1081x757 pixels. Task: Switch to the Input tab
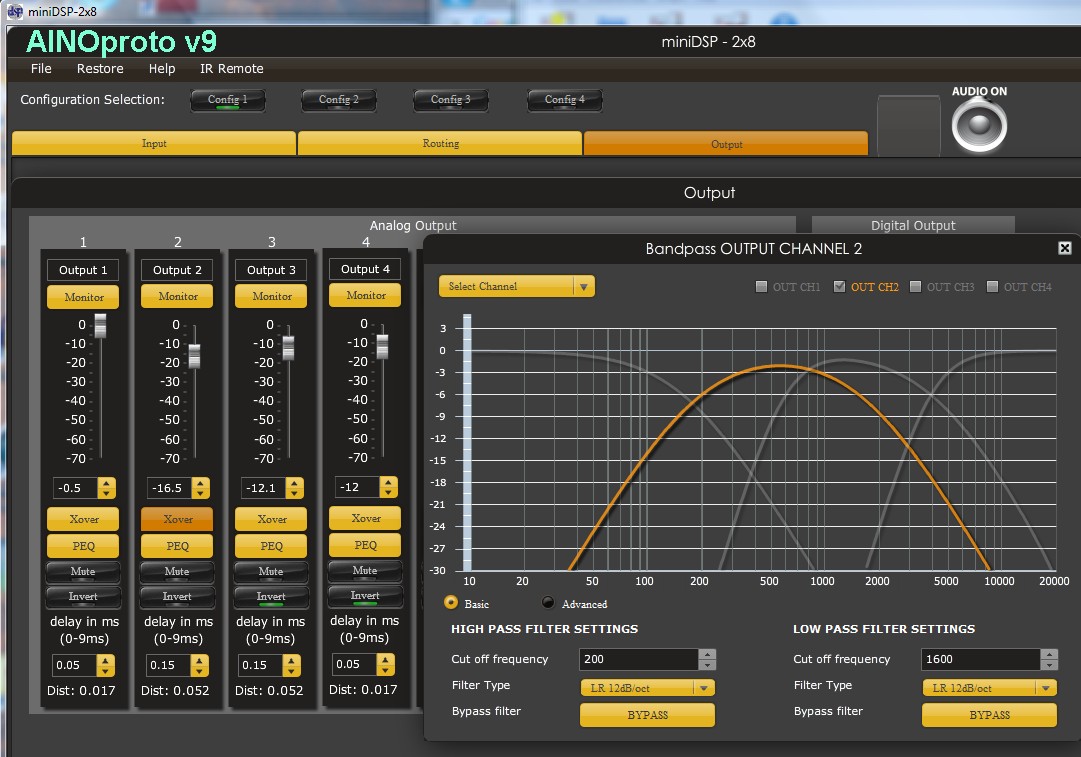tap(154, 143)
